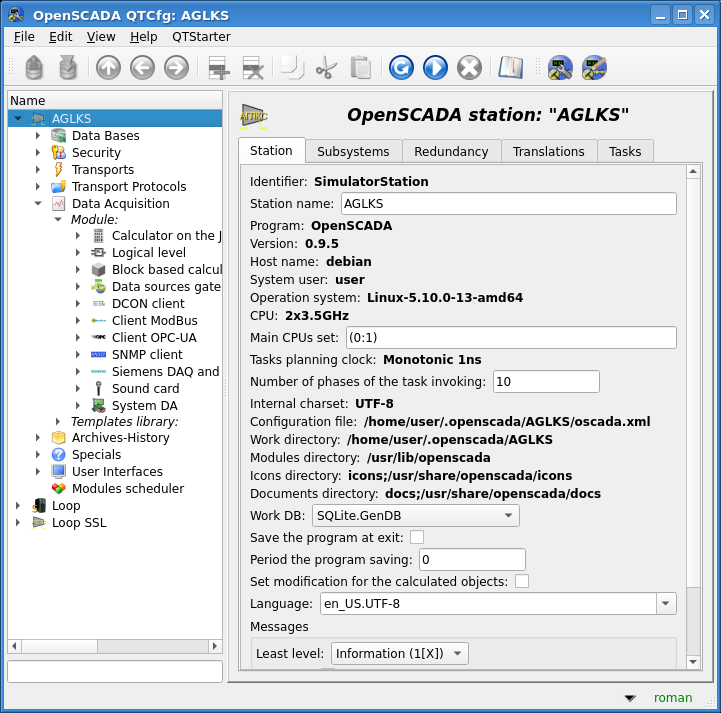Navigate back with the left arrow icon

pyautogui.click(x=142, y=68)
